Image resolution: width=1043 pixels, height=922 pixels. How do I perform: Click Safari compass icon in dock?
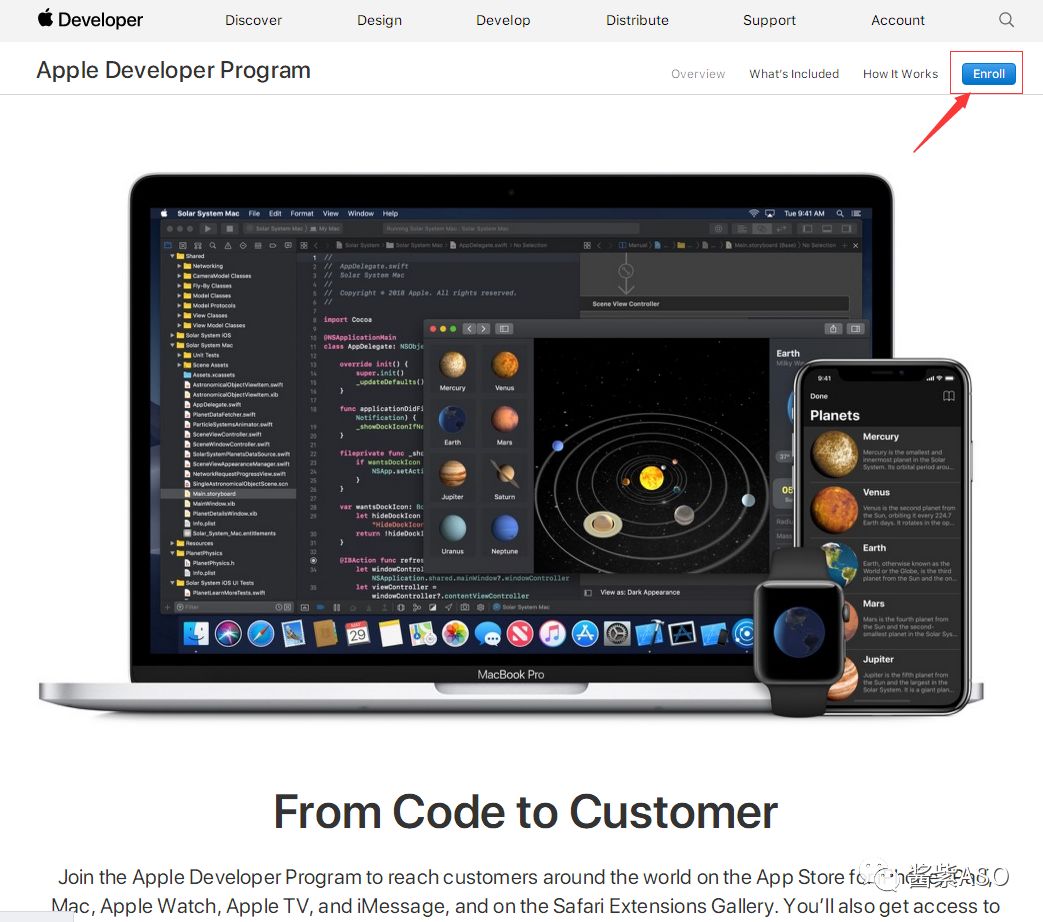tap(261, 633)
